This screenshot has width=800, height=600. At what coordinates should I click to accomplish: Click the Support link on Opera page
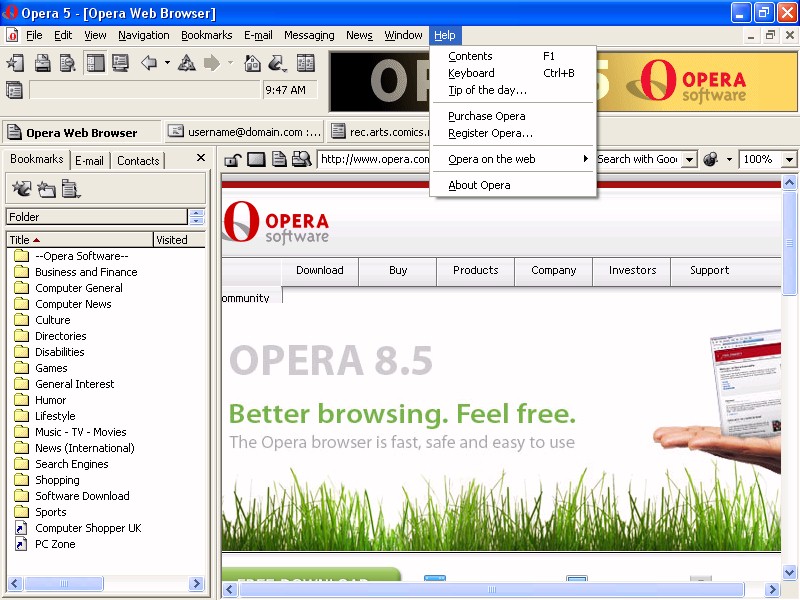pos(710,270)
